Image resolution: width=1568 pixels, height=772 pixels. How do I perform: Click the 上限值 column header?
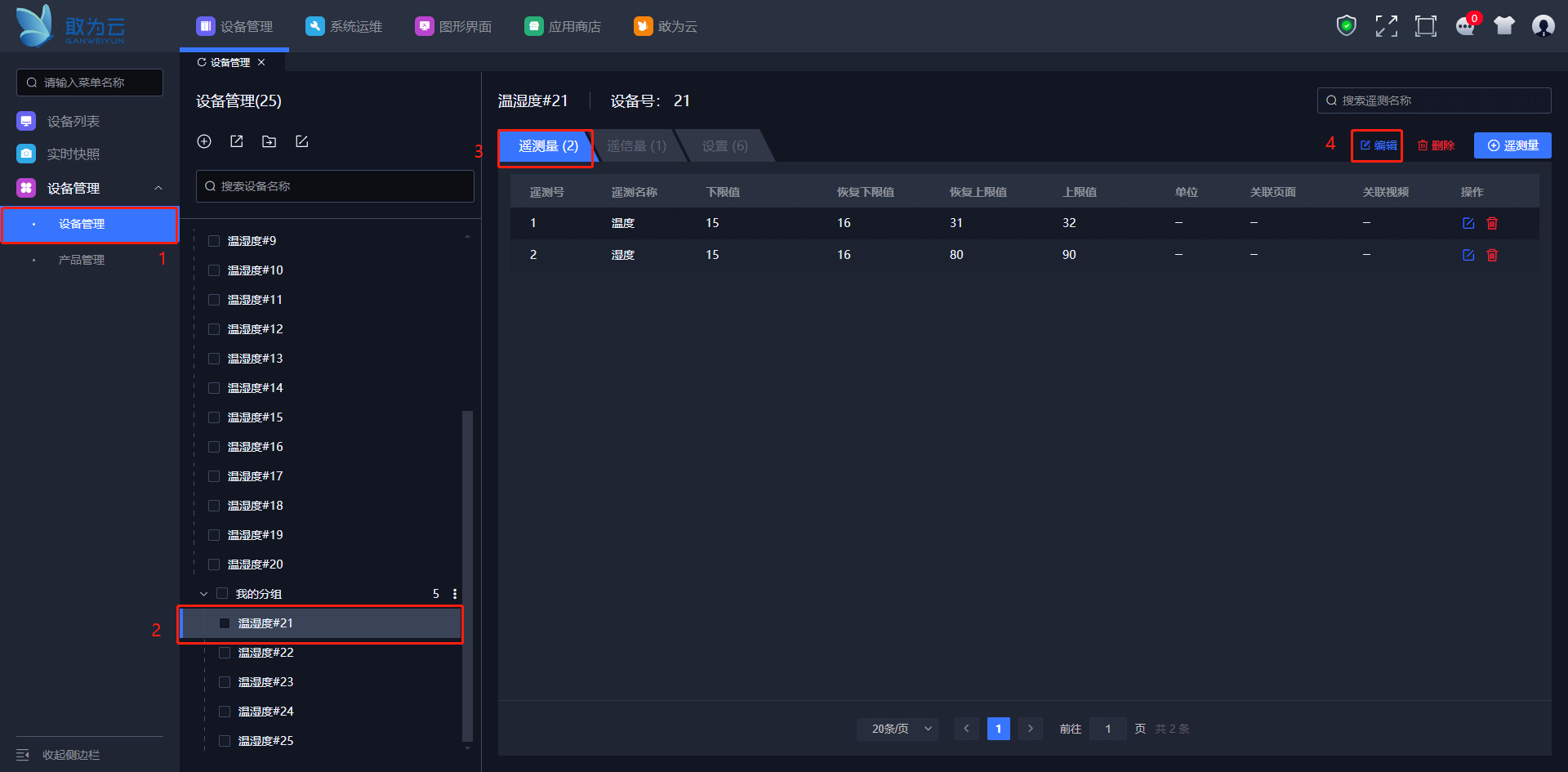point(1080,192)
